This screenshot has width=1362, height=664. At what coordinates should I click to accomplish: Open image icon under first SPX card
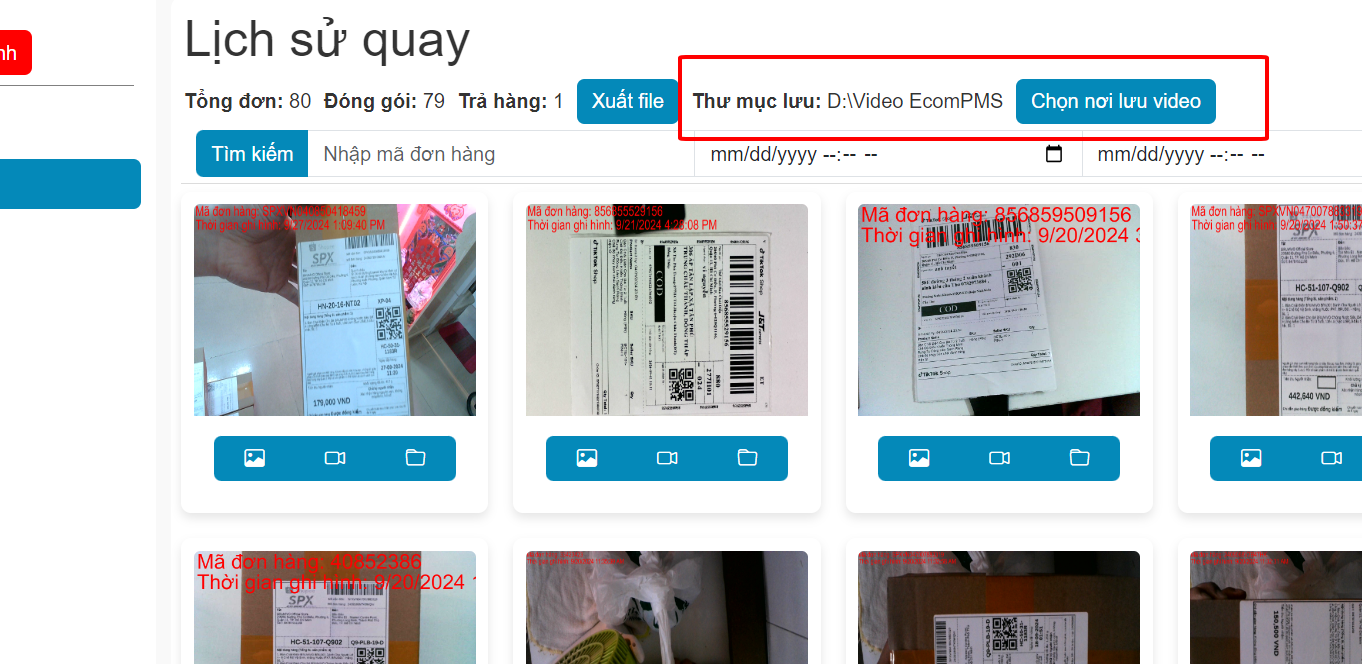pyautogui.click(x=254, y=458)
